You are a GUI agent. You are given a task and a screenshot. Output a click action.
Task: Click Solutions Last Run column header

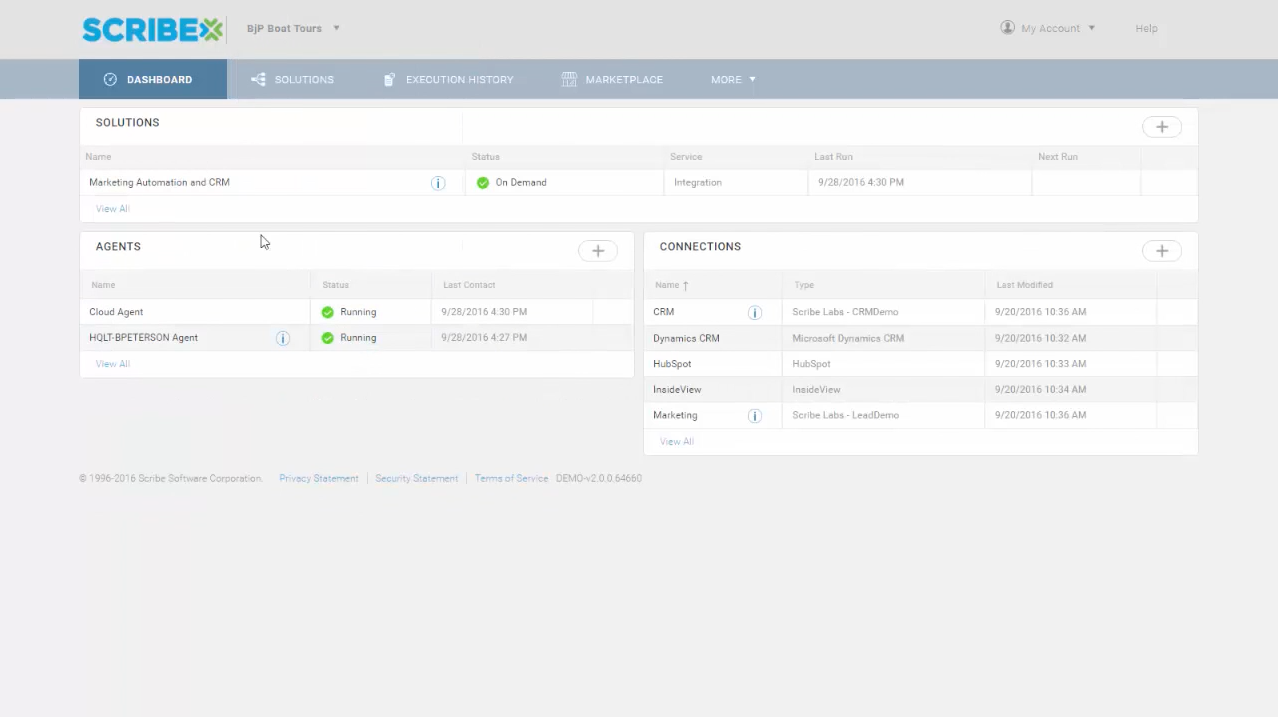click(x=833, y=157)
